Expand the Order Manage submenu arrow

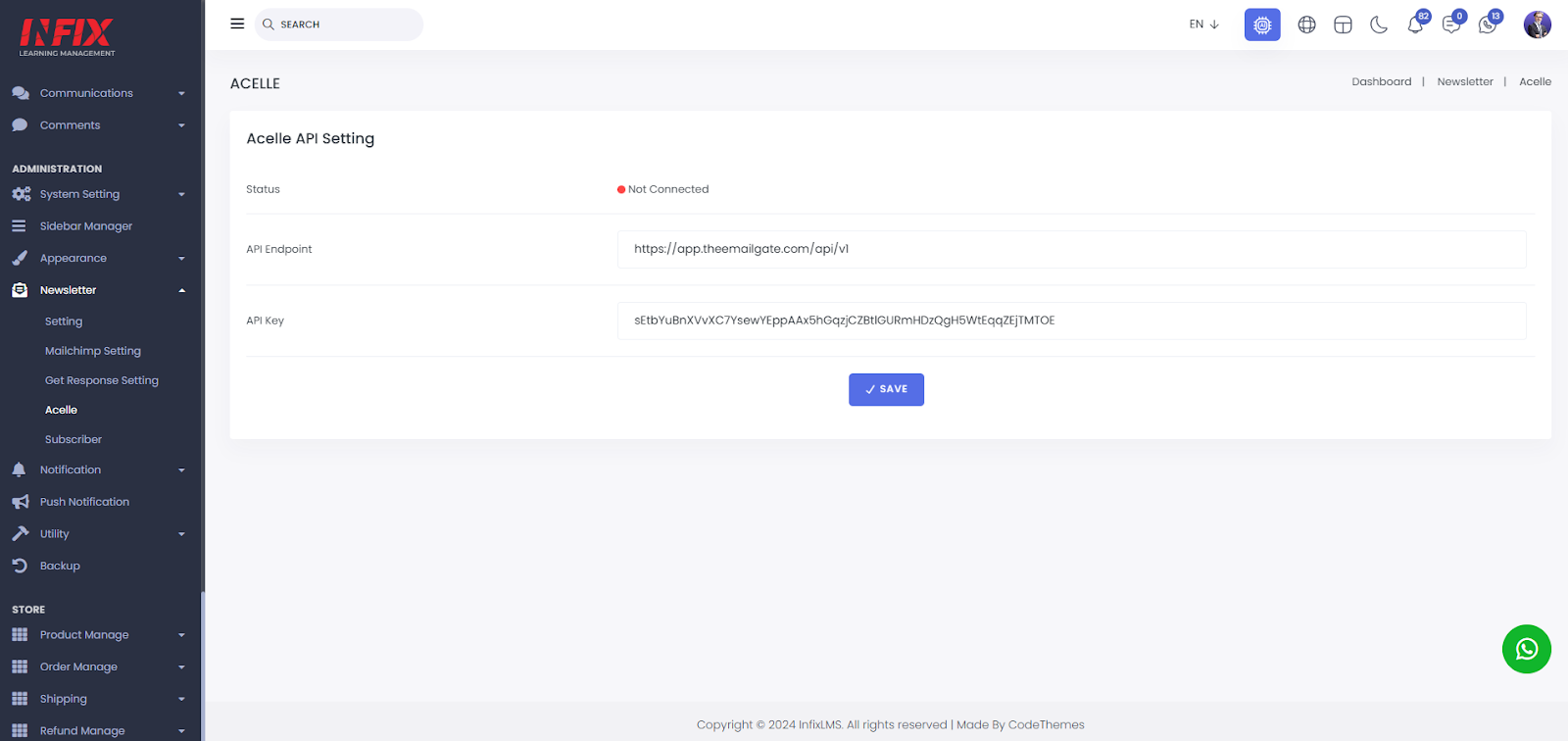click(181, 667)
